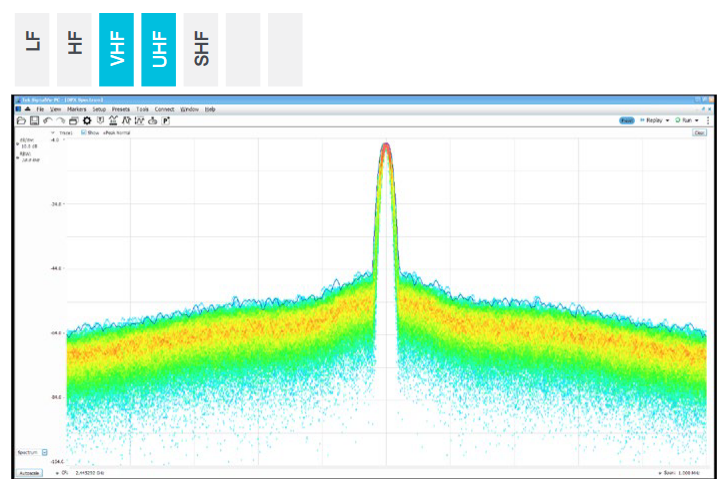724x487 pixels.
Task: Open the settings gear icon
Action: pyautogui.click(x=87, y=120)
